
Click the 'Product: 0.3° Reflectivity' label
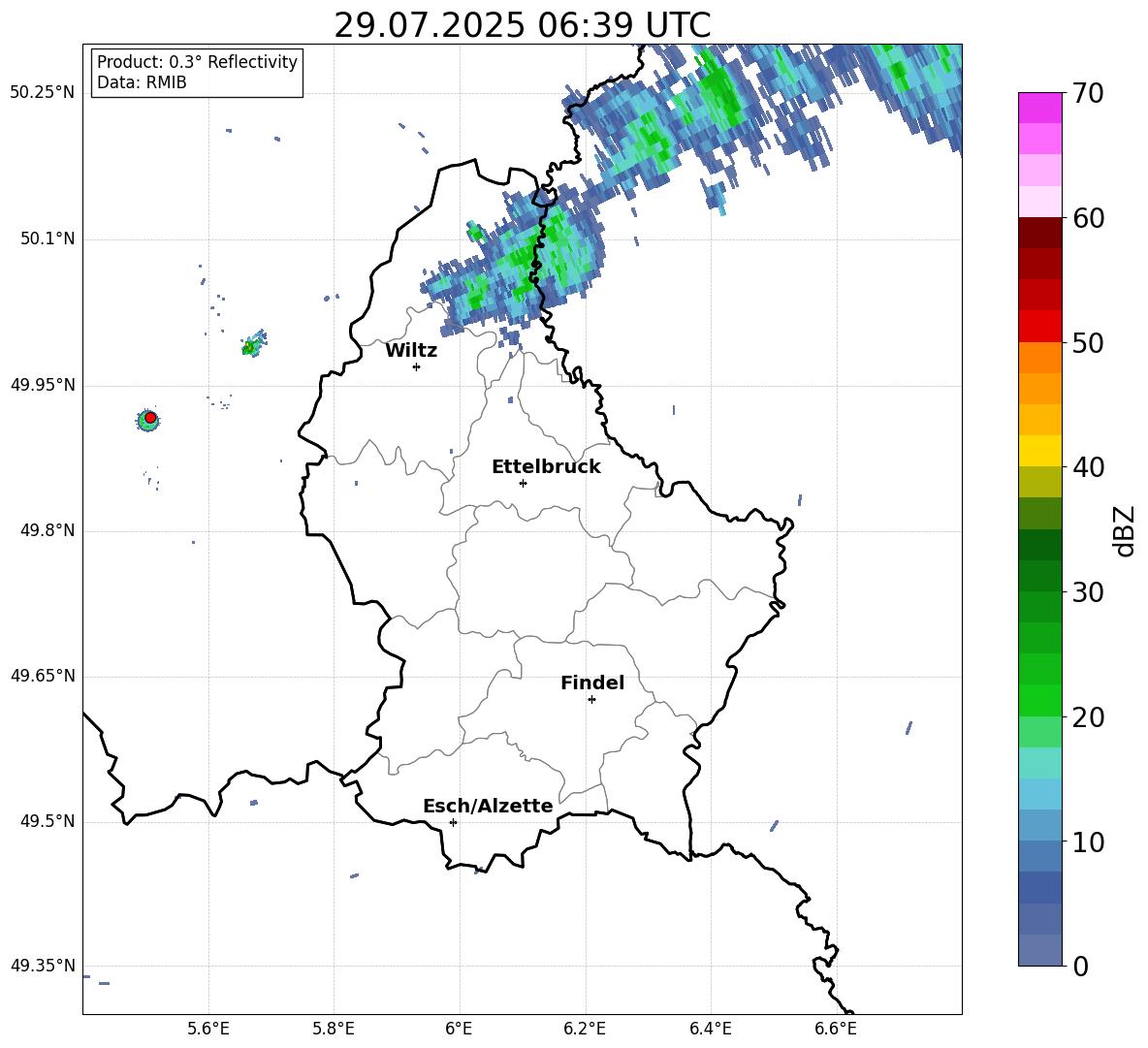click(x=197, y=61)
